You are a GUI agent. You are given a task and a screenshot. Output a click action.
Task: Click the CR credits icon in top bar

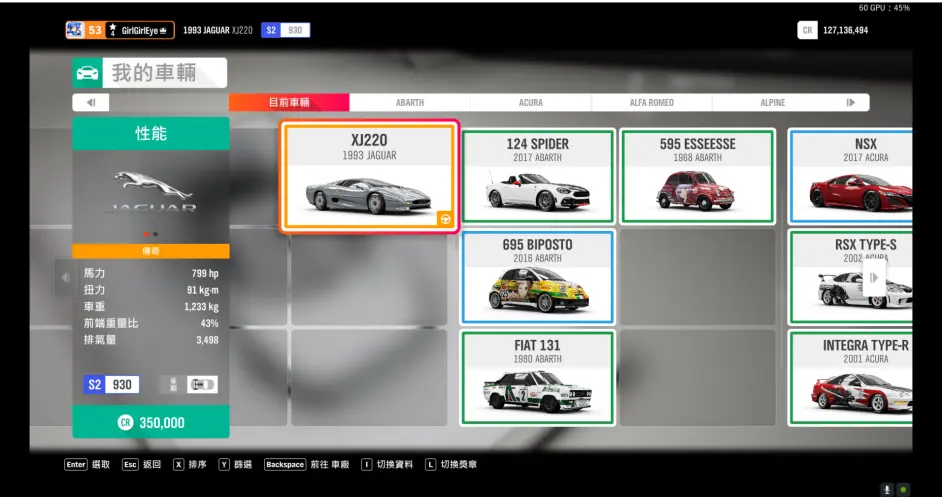pyautogui.click(x=807, y=30)
